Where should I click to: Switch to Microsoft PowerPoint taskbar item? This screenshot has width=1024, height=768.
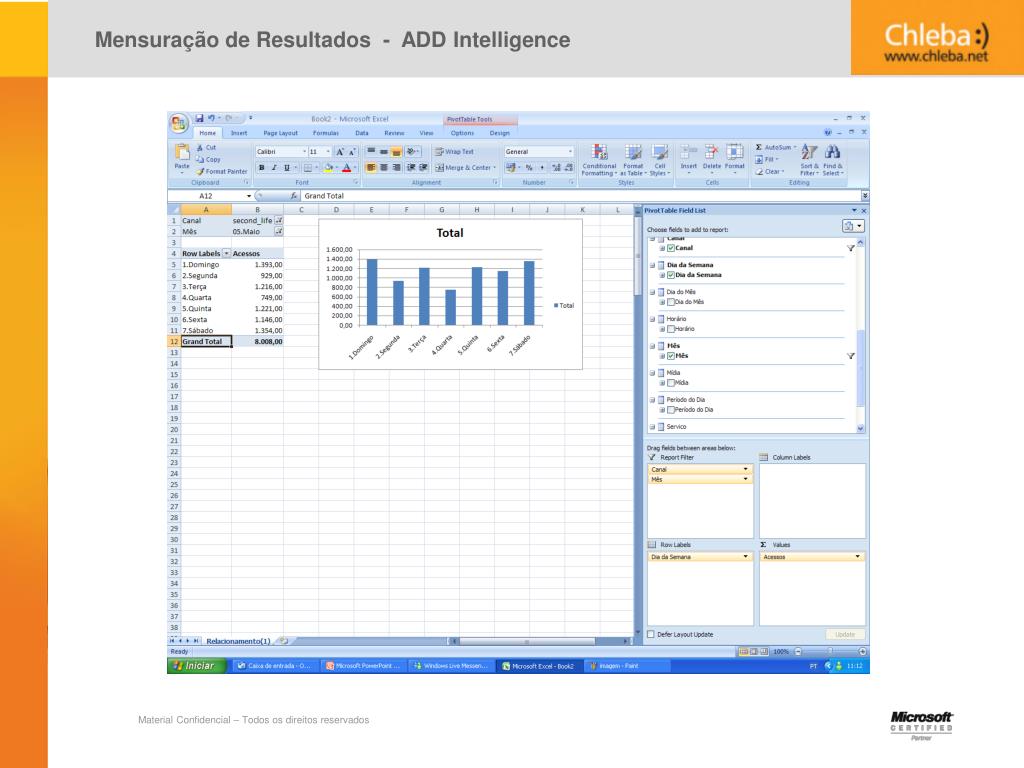[x=363, y=666]
